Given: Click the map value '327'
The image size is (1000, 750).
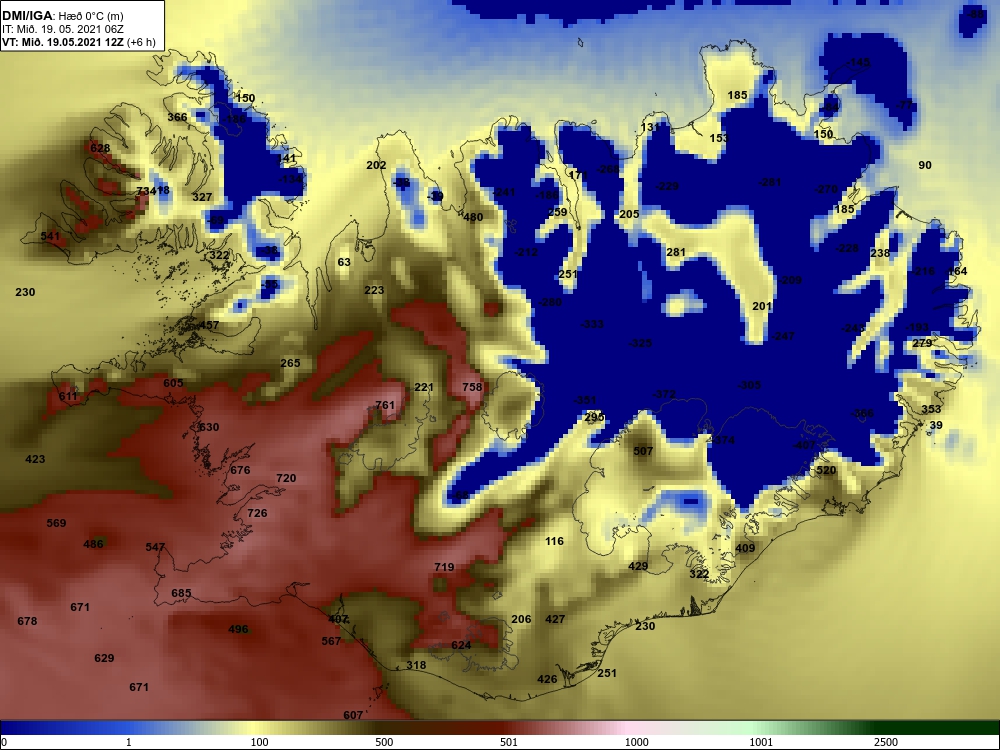Looking at the screenshot, I should click(x=202, y=197).
